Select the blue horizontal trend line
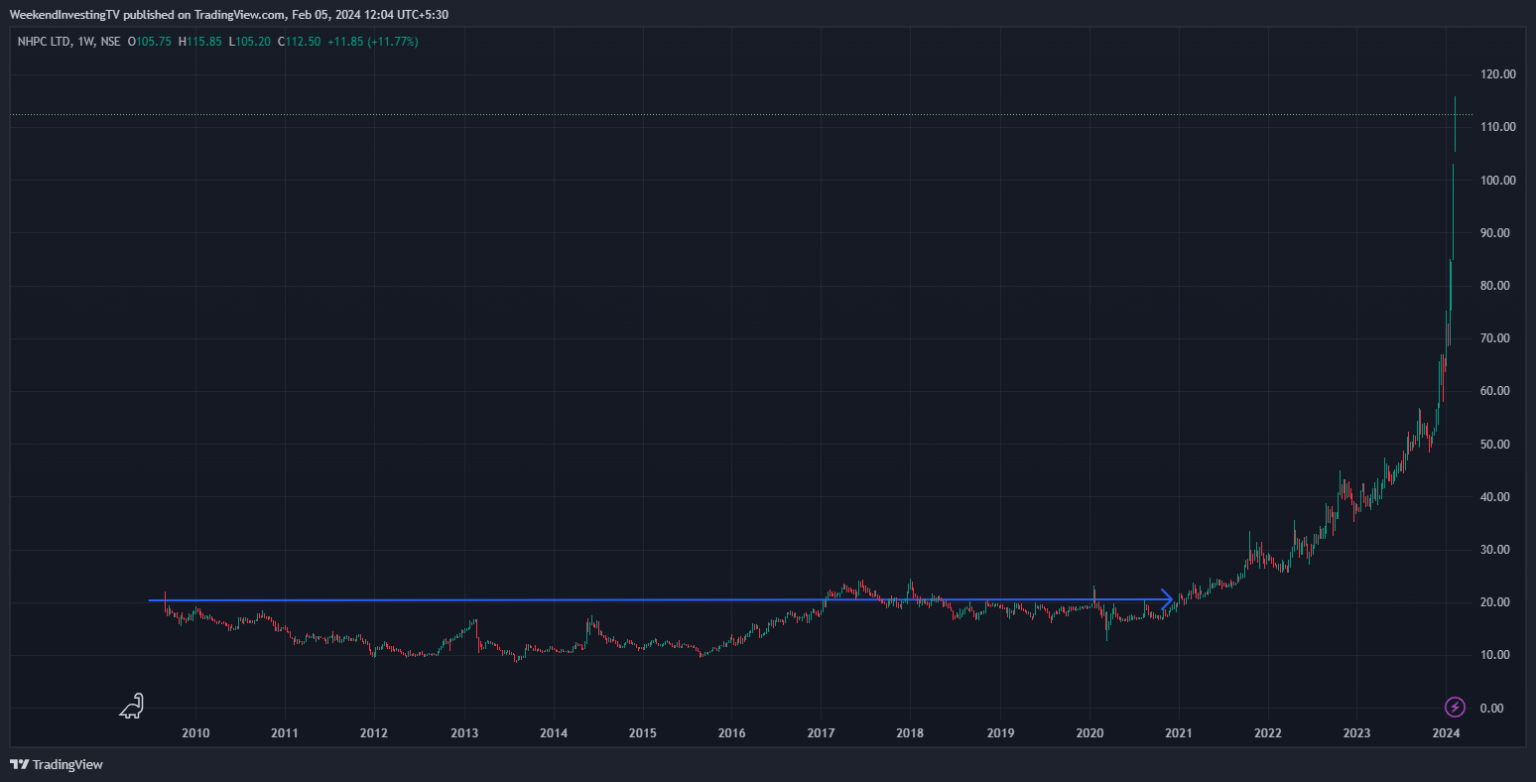This screenshot has height=782, width=1536. pyautogui.click(x=600, y=600)
